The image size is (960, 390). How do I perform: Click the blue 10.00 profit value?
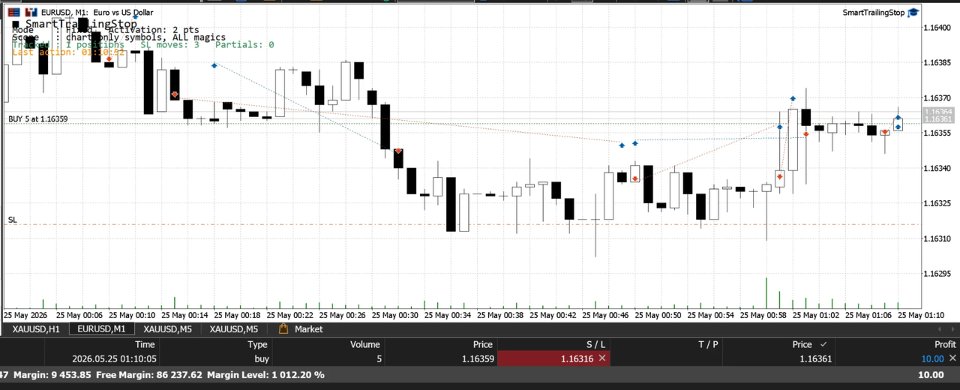click(x=933, y=359)
